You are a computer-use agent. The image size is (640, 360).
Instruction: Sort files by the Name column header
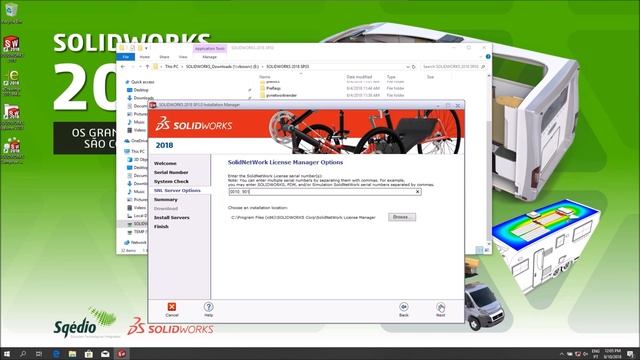tap(265, 77)
